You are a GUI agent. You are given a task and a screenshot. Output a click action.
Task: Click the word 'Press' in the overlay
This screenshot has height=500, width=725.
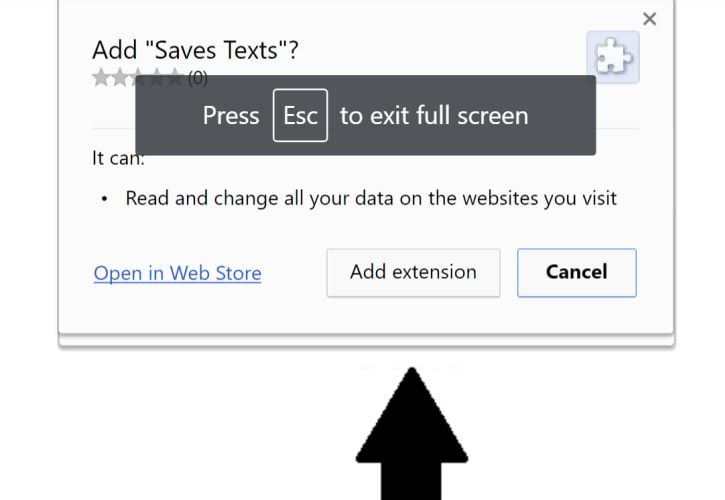(x=231, y=116)
